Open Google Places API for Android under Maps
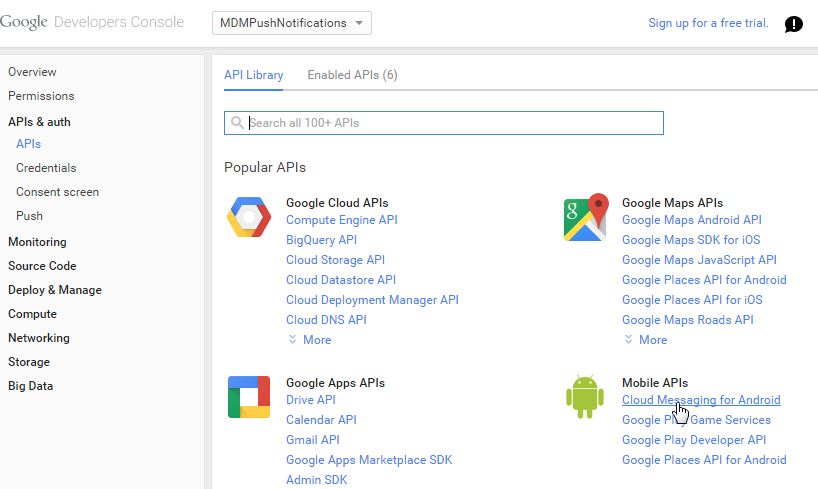Viewport: 818px width, 489px height. coord(704,280)
